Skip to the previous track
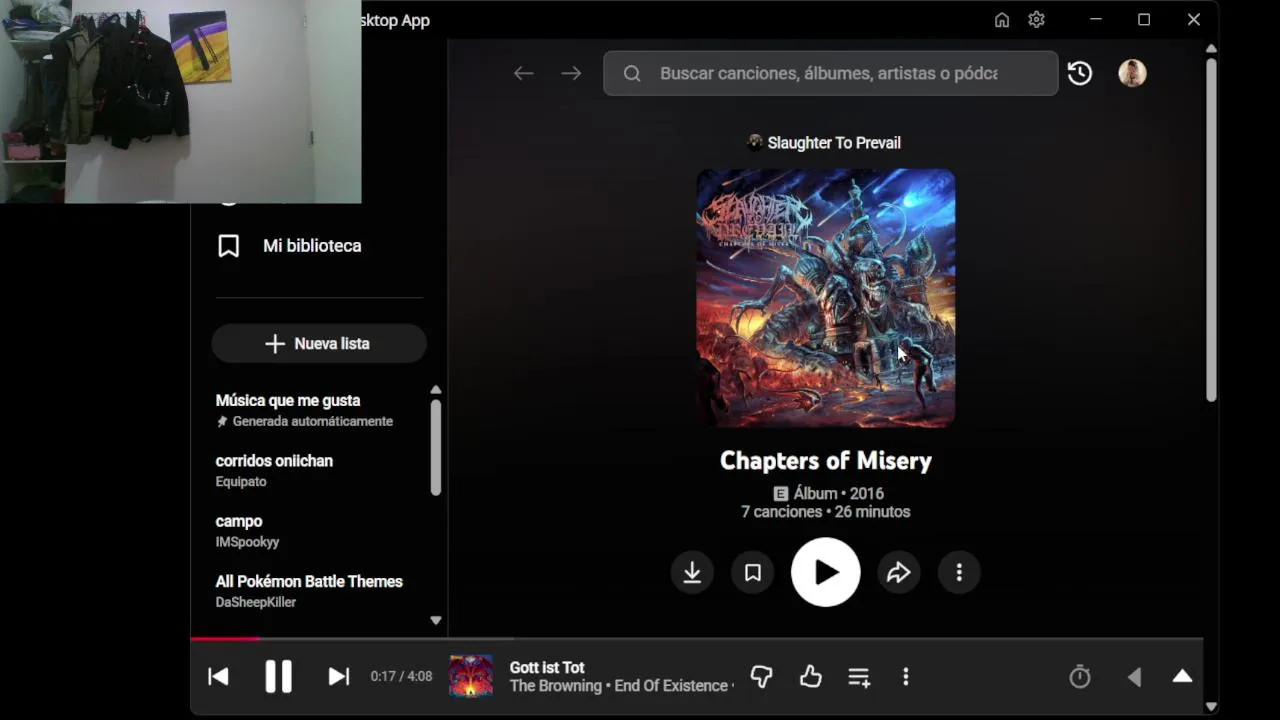Viewport: 1280px width, 720px height. (x=218, y=677)
